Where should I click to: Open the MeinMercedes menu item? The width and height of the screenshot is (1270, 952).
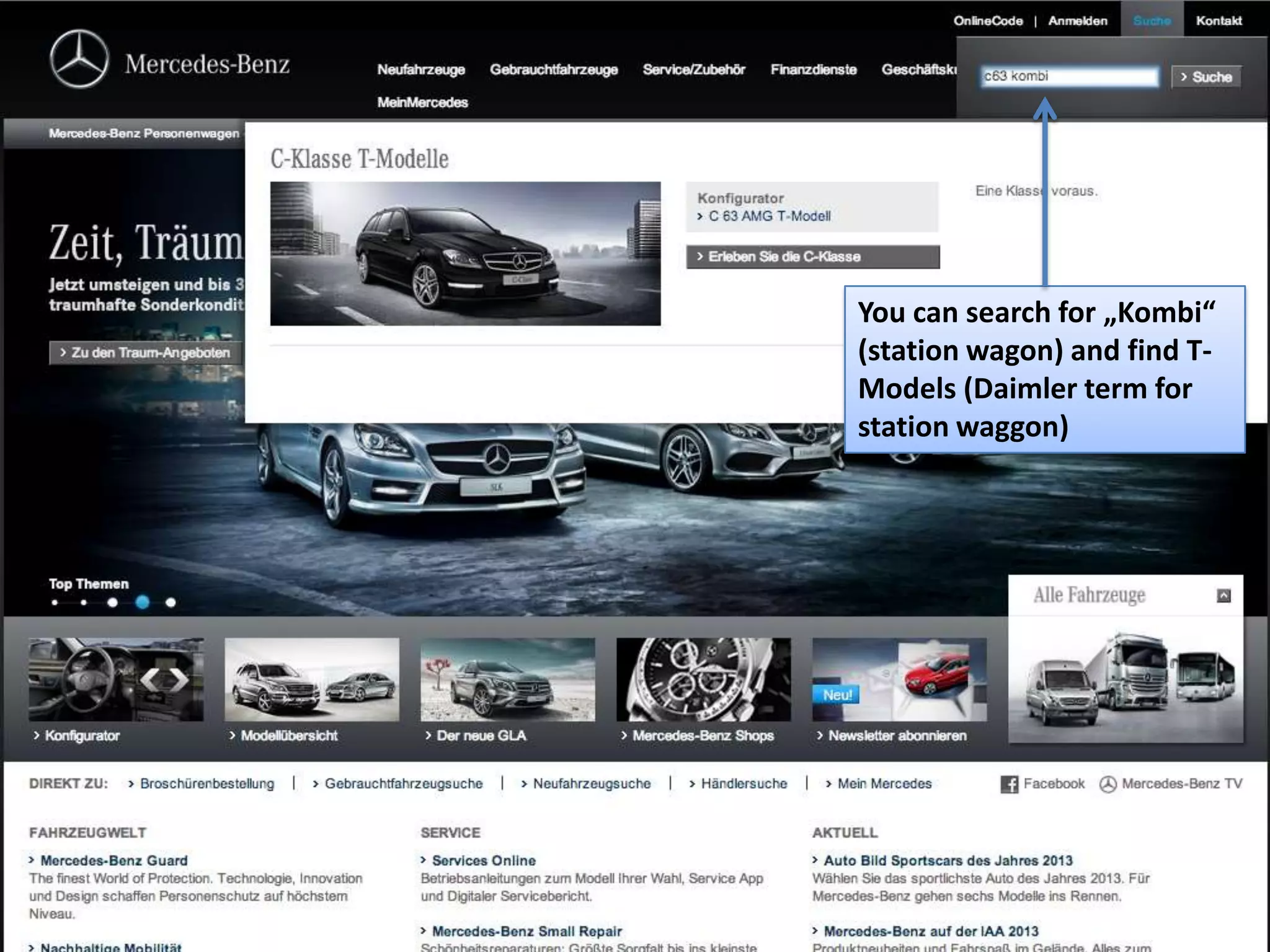422,102
